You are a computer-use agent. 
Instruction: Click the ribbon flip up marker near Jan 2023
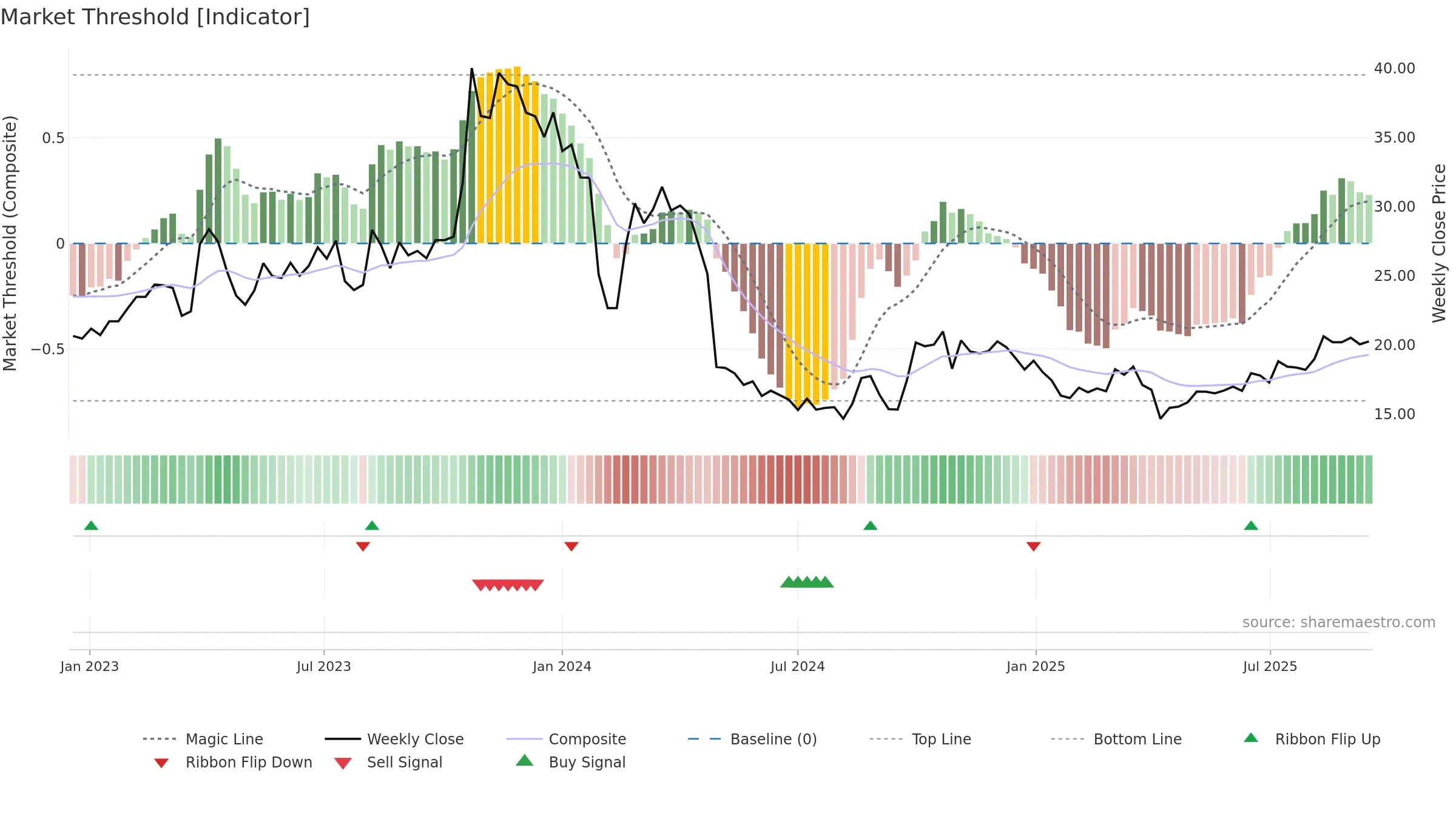click(91, 525)
